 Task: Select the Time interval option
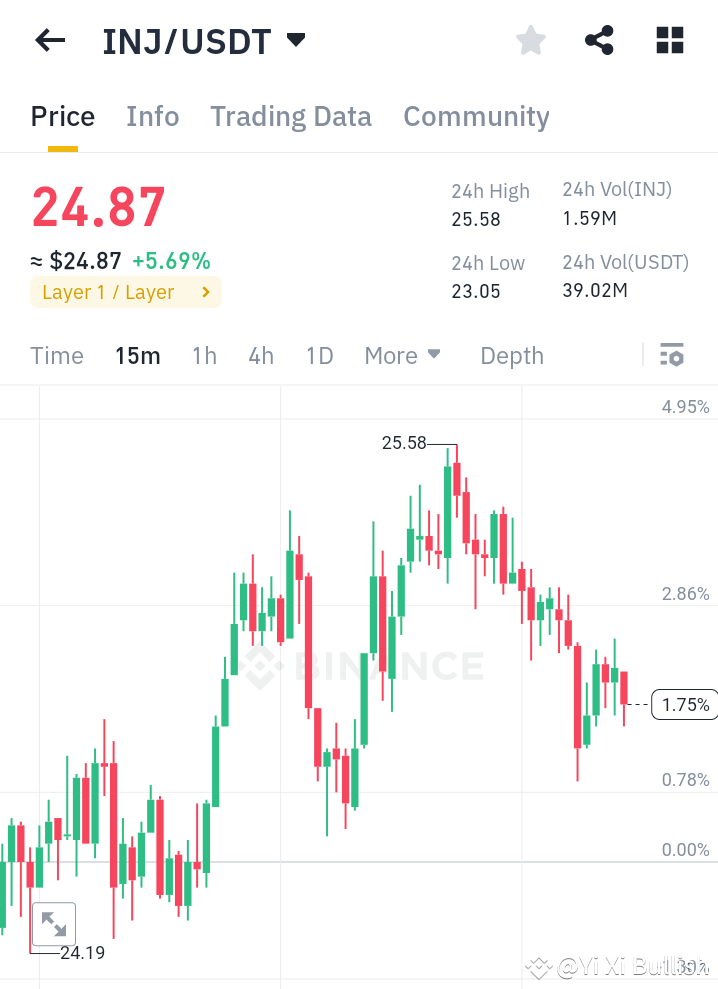(x=56, y=355)
